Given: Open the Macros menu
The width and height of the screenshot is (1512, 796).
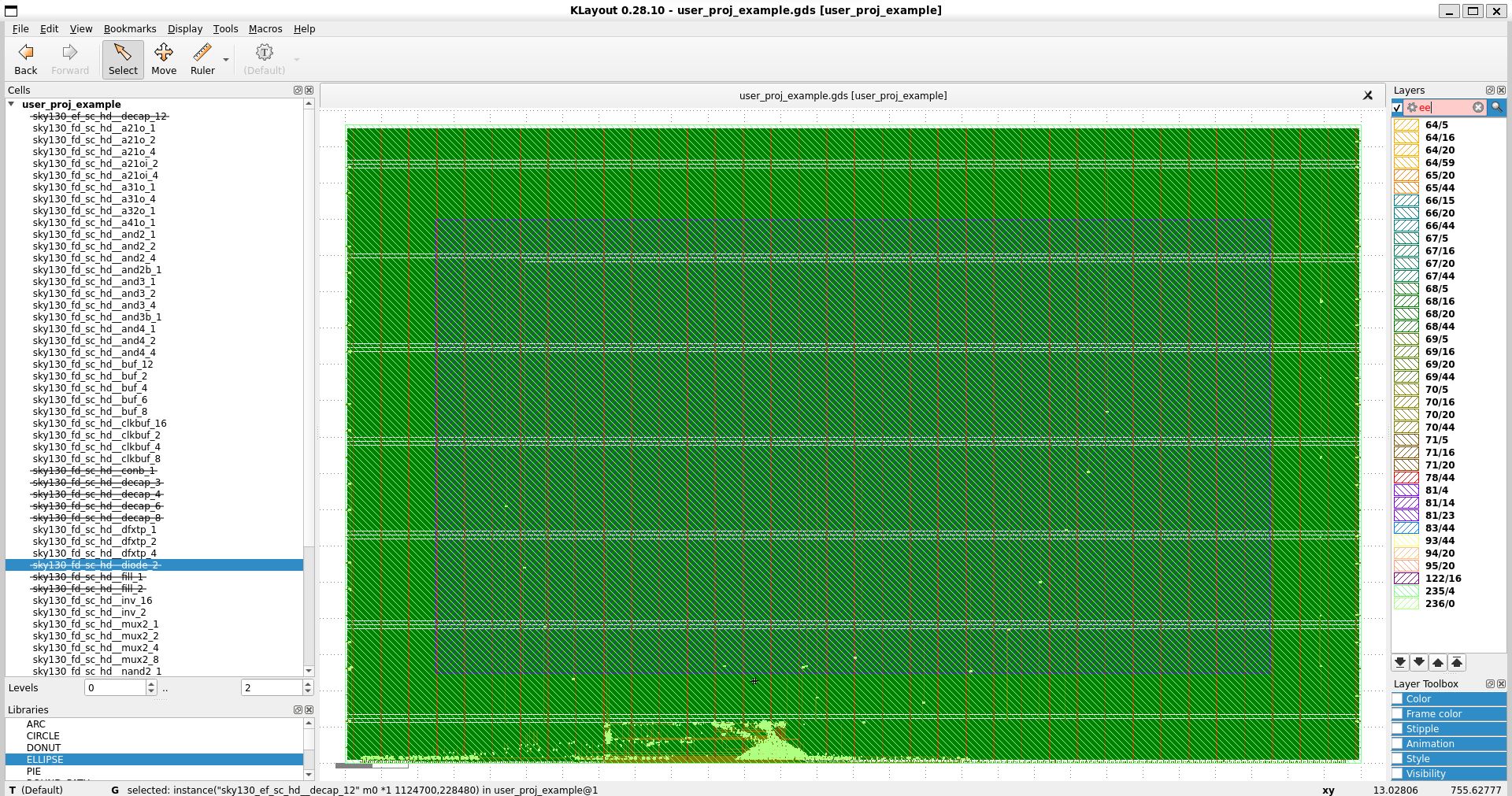Looking at the screenshot, I should (x=265, y=29).
